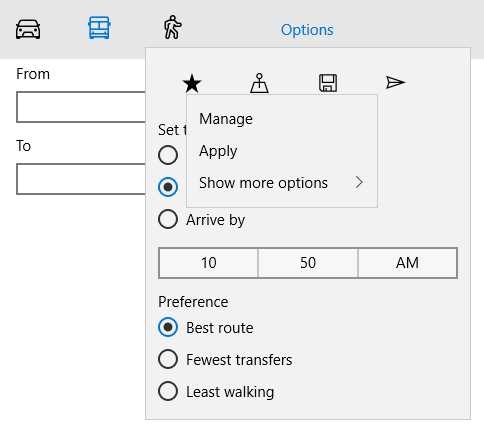The height and width of the screenshot is (433, 484).
Task: Click the star favorites icon
Action: point(192,83)
